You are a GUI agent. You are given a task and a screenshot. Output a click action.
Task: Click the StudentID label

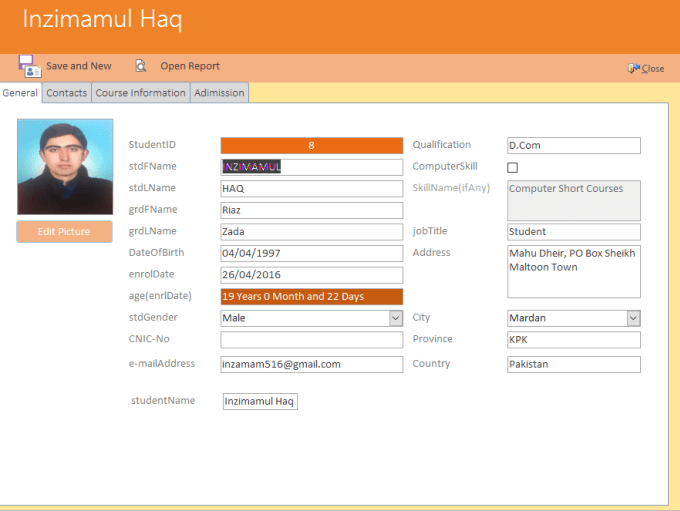coord(152,144)
